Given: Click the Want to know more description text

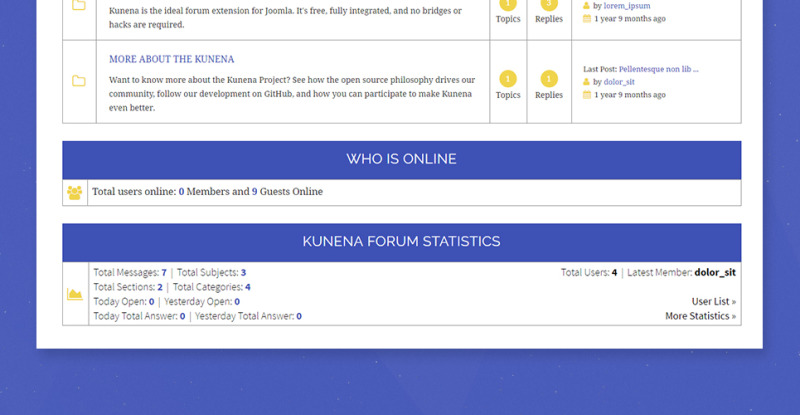Looking at the screenshot, I should click(292, 94).
